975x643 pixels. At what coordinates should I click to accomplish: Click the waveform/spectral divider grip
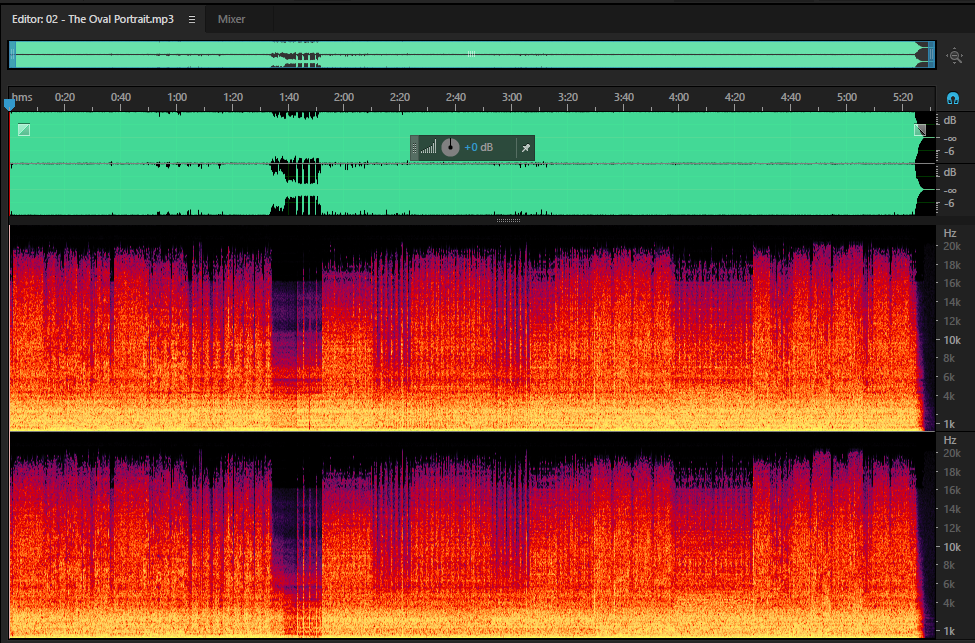[508, 220]
